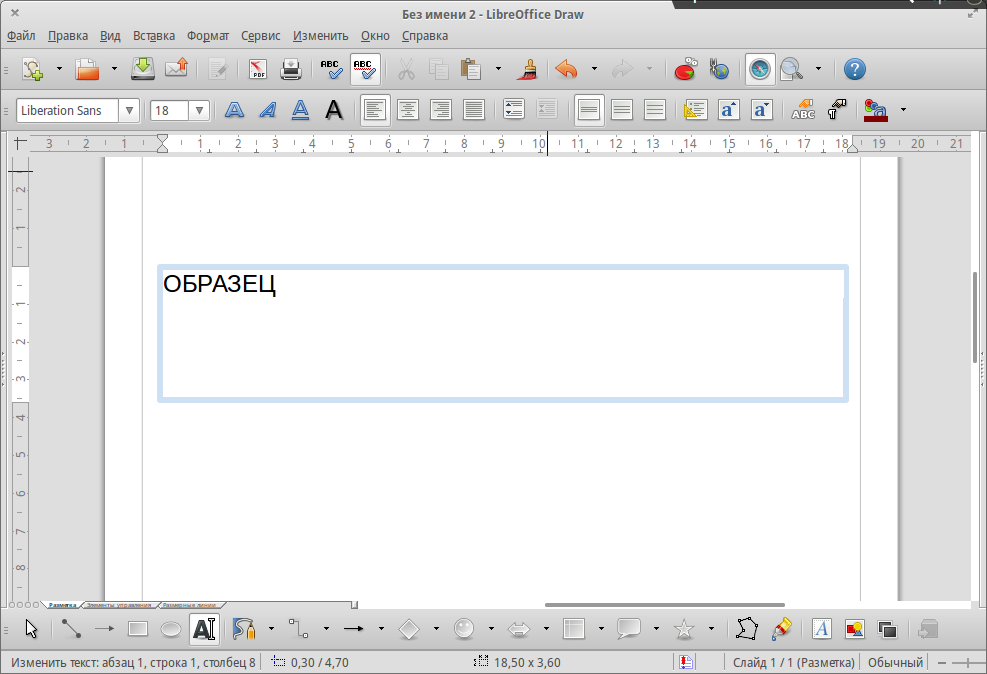Image resolution: width=987 pixels, height=674 pixels.
Task: Set line spacing to 1.5 lines
Action: coord(622,111)
